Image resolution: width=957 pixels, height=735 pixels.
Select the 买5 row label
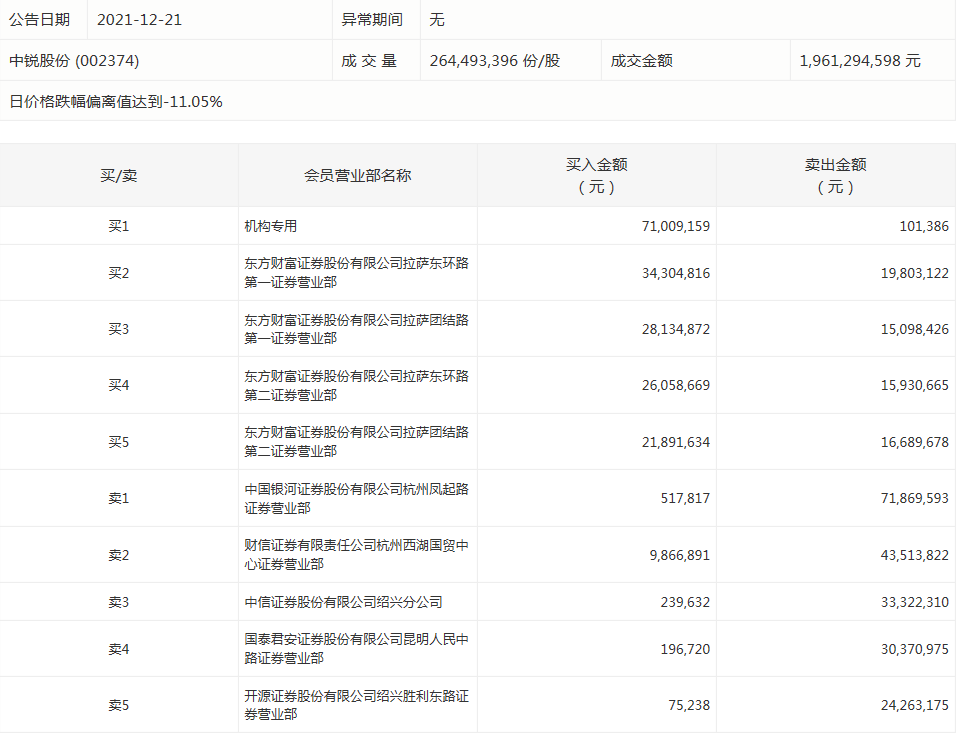coord(118,442)
